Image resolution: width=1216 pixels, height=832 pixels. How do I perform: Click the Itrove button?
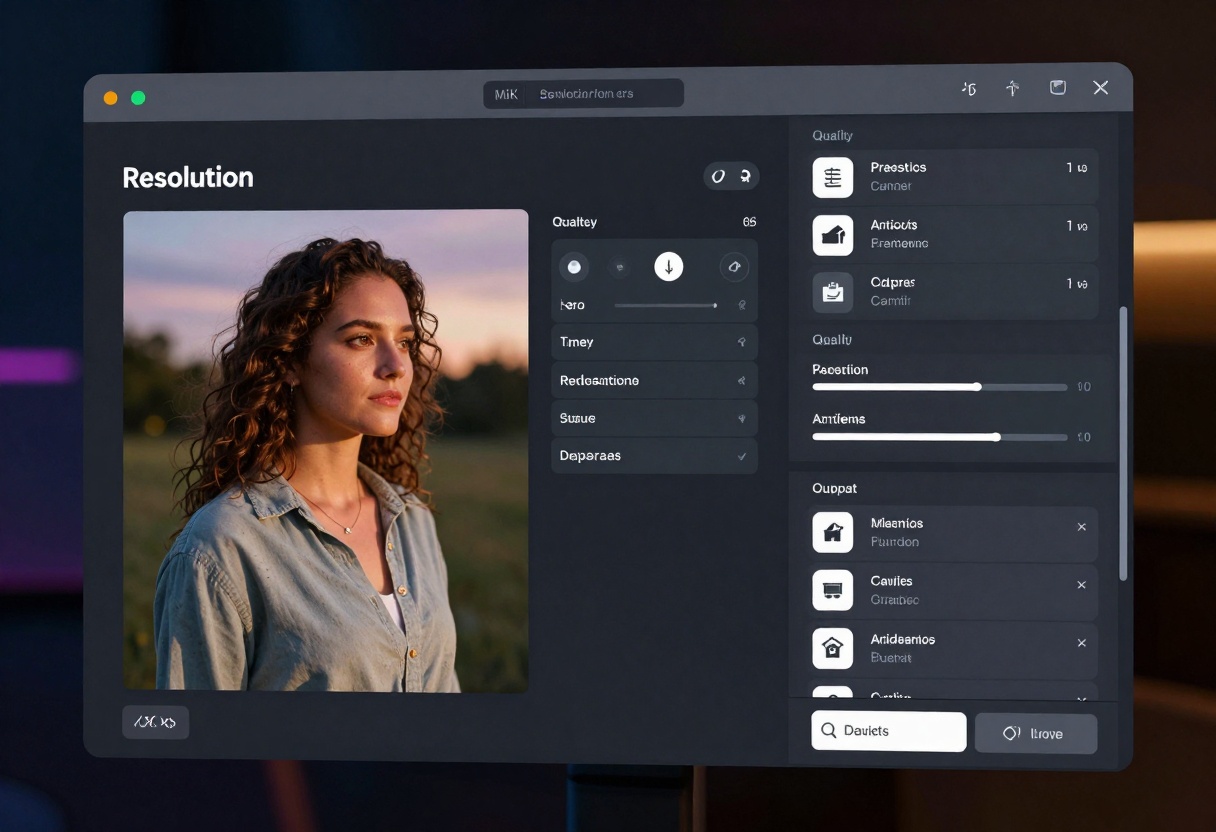click(x=1036, y=733)
